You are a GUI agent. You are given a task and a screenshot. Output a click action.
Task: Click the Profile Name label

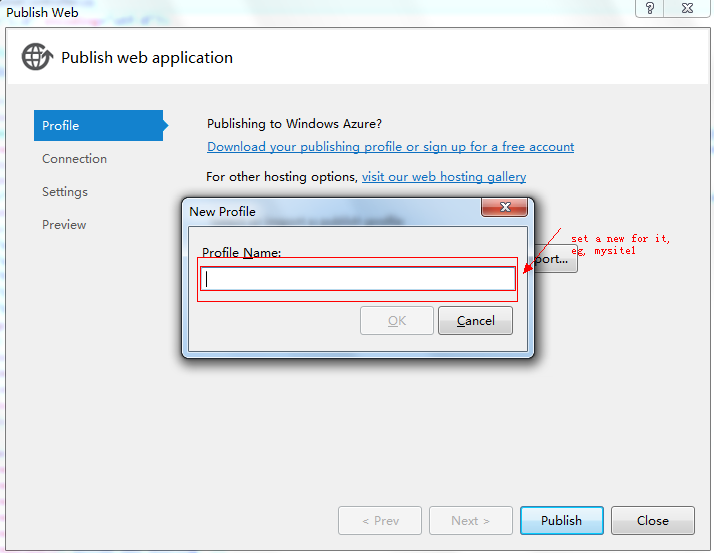click(x=241, y=253)
